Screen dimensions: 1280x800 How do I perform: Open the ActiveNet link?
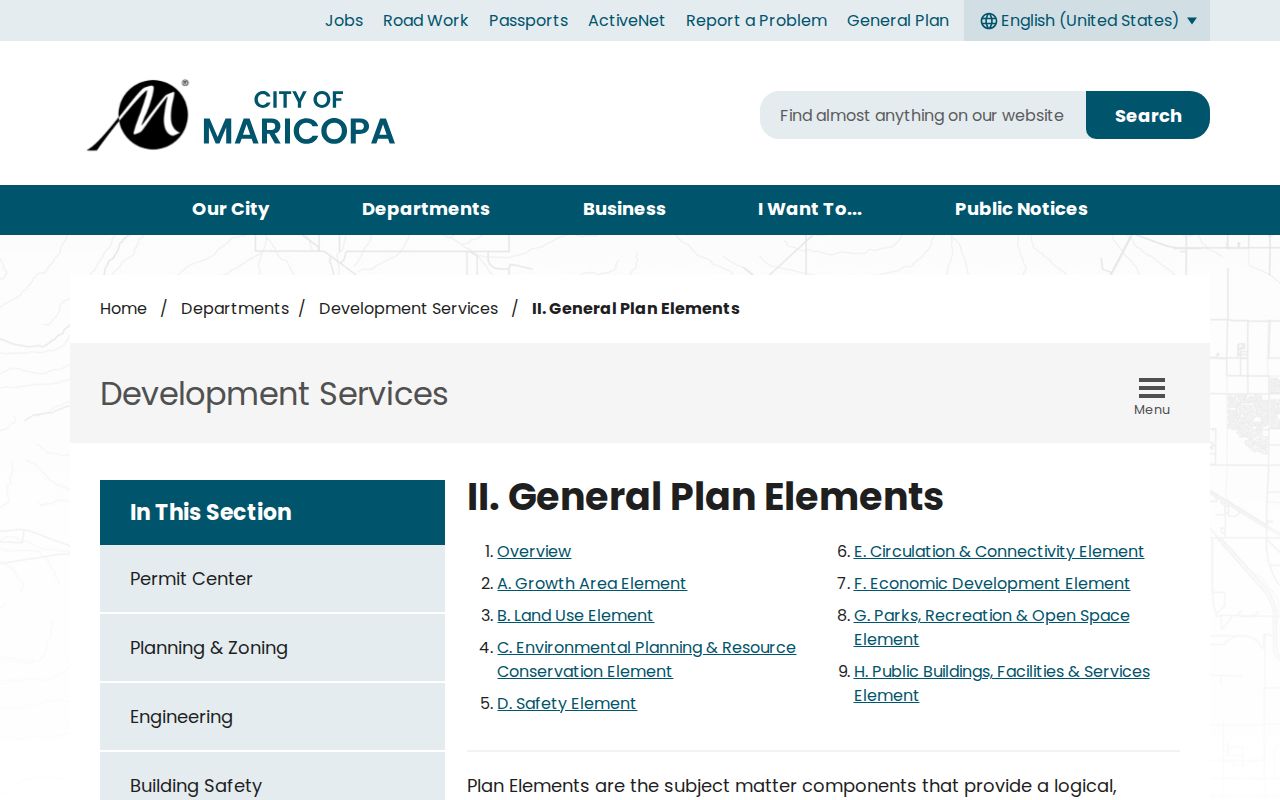point(627,21)
